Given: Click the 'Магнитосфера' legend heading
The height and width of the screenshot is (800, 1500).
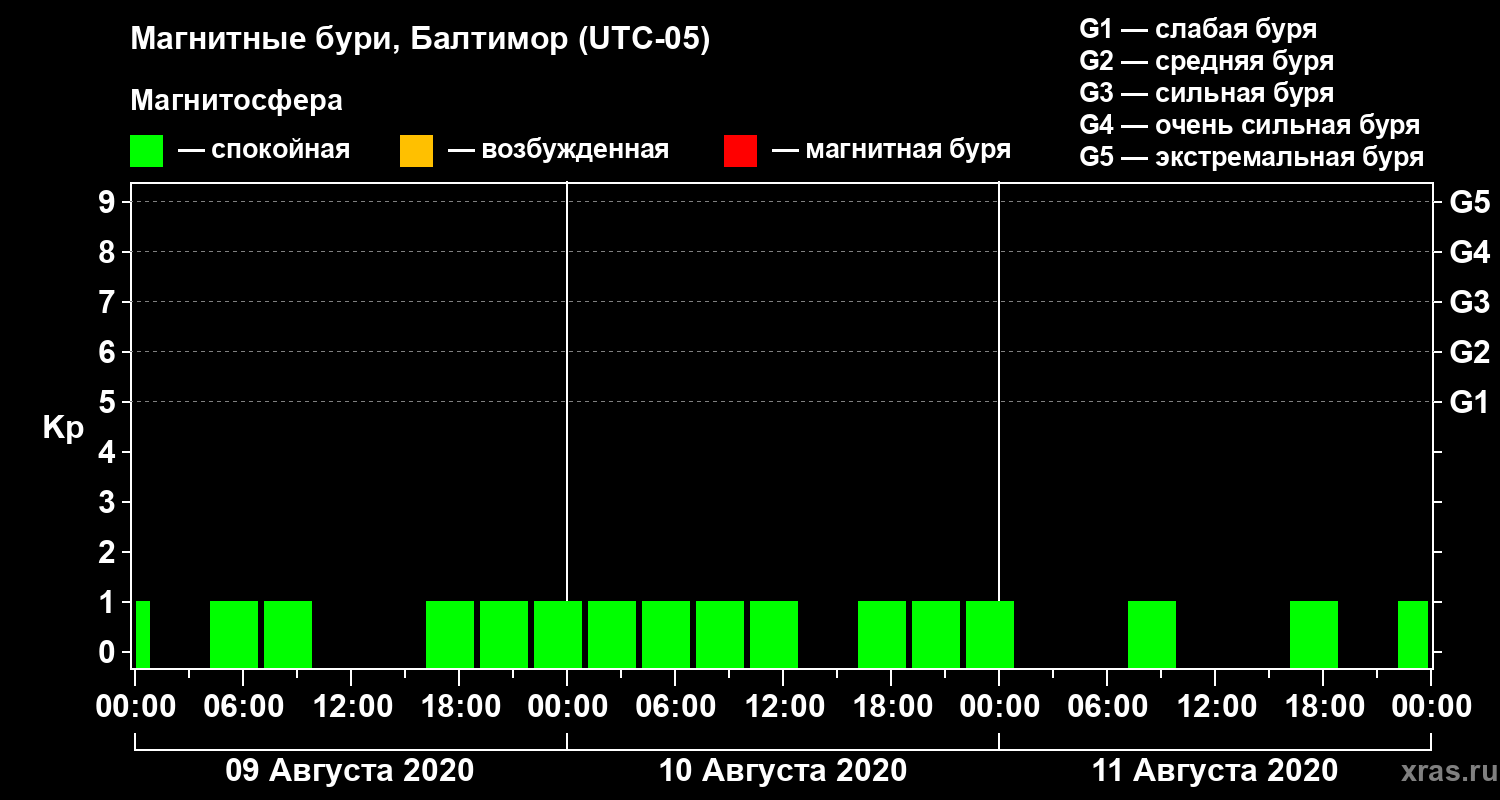Looking at the screenshot, I should click(x=236, y=101).
